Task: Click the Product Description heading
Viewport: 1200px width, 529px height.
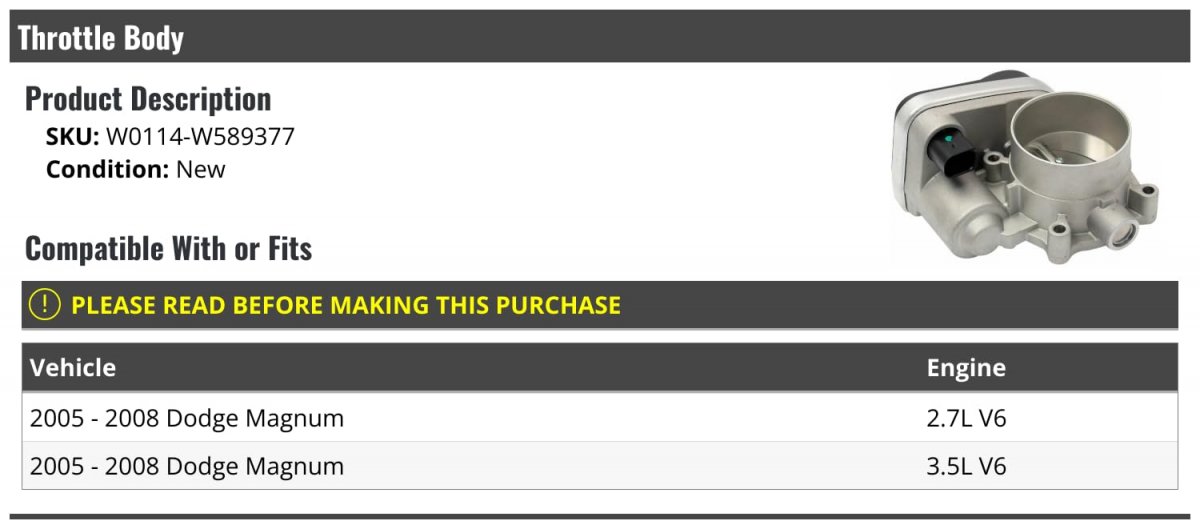Action: click(x=148, y=99)
